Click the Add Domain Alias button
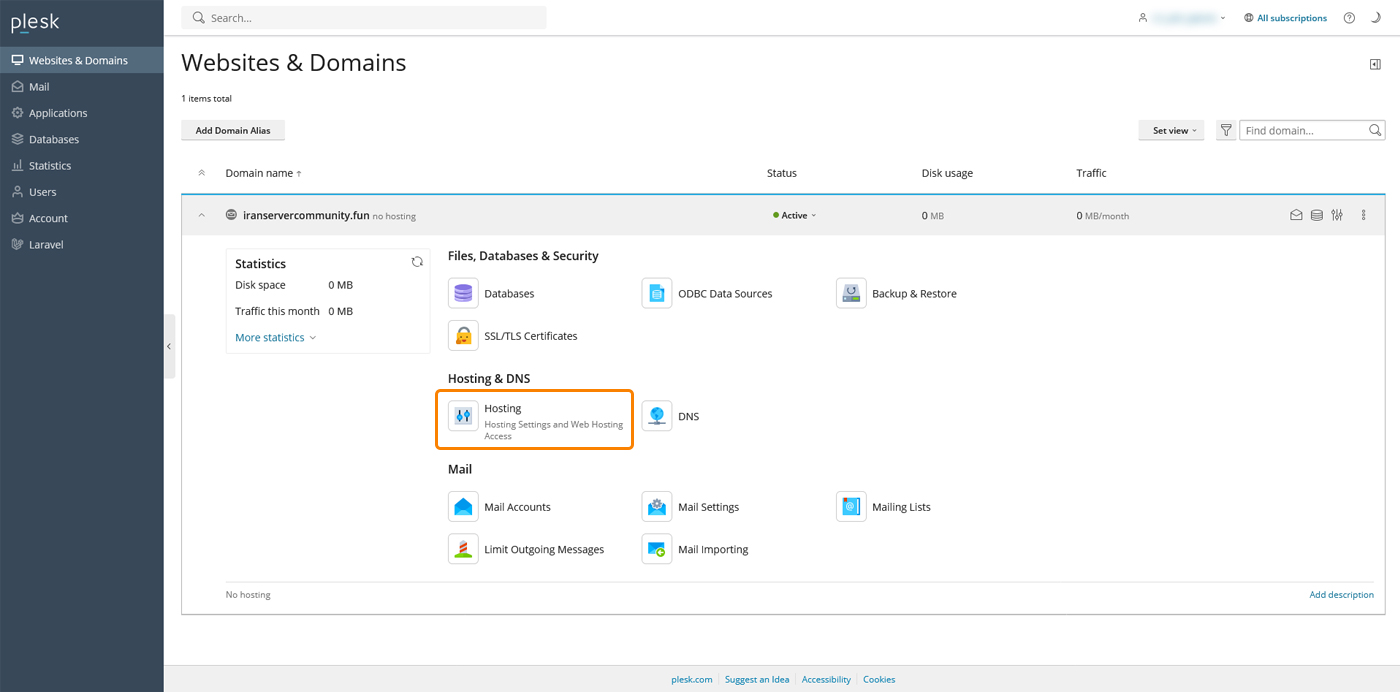Screen dimensions: 1400x692 click(232, 130)
